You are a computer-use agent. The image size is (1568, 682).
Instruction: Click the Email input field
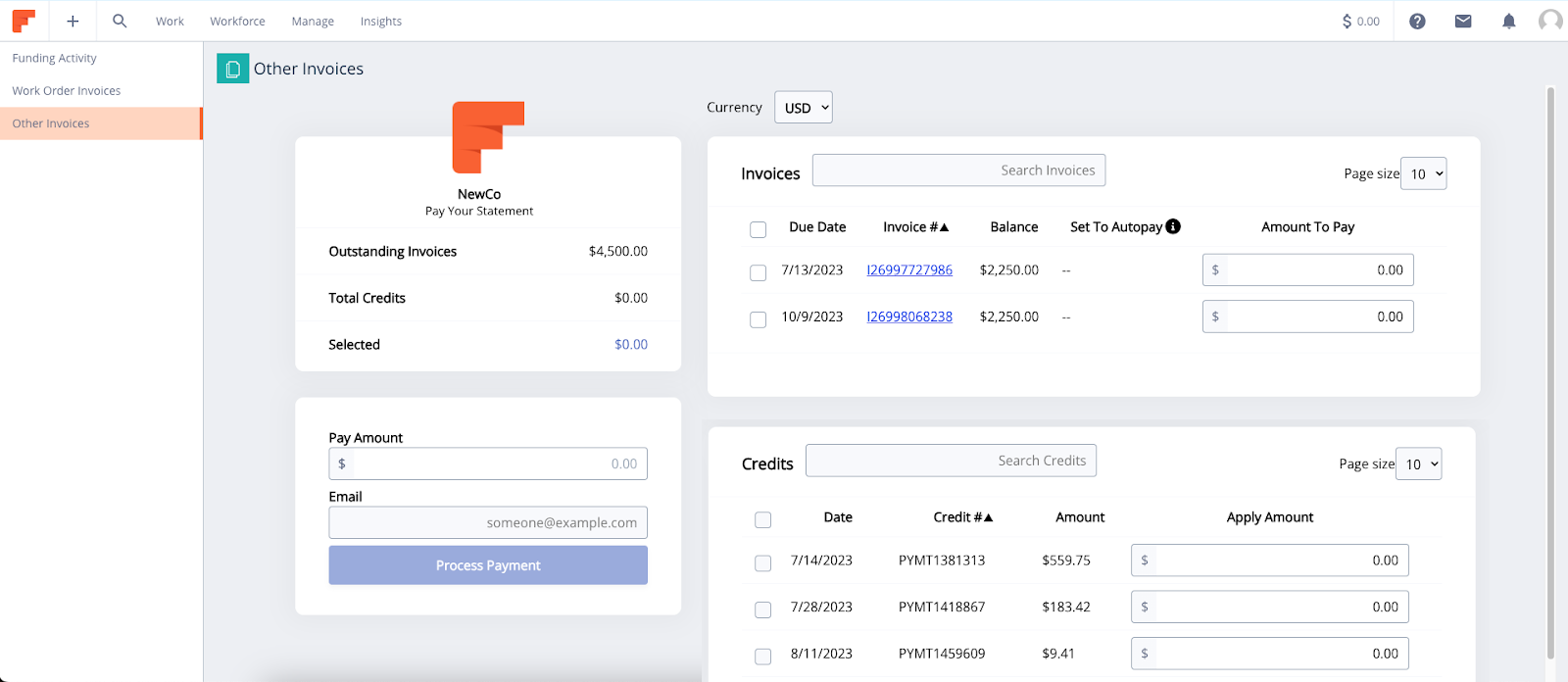(488, 522)
